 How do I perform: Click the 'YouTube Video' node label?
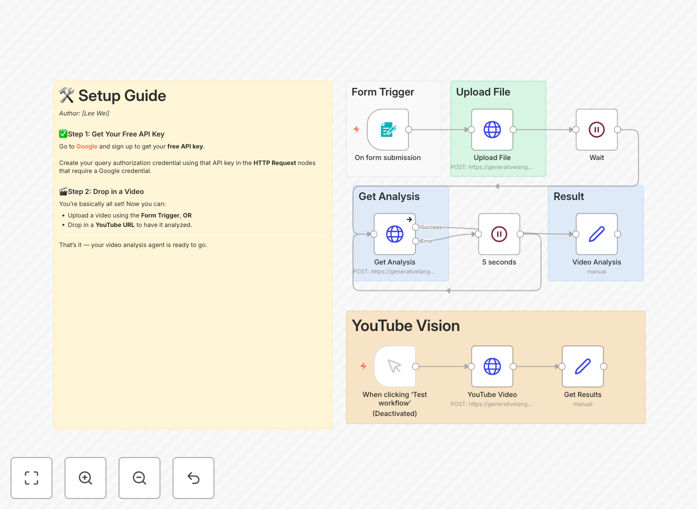tap(492, 395)
